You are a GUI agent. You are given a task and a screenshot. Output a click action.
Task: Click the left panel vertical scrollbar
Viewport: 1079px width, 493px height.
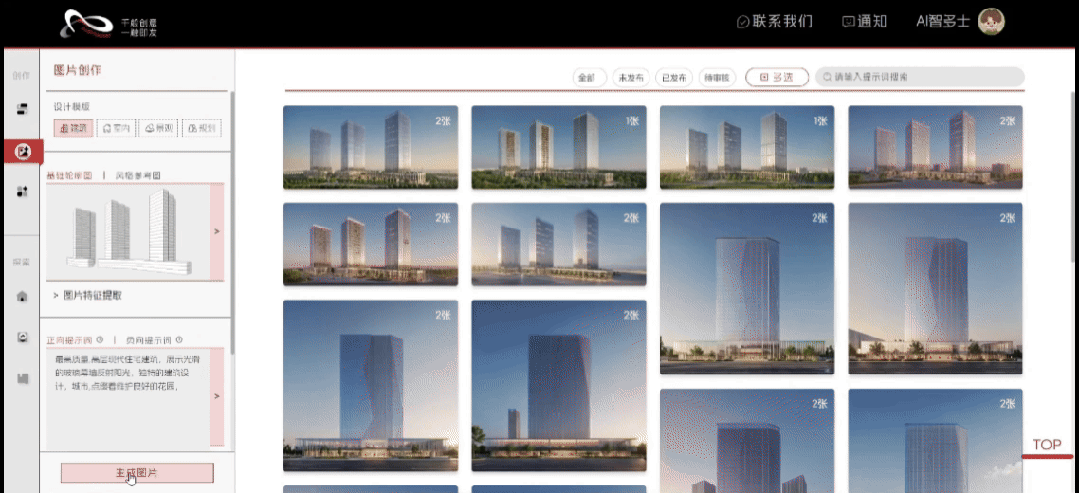[x=232, y=200]
